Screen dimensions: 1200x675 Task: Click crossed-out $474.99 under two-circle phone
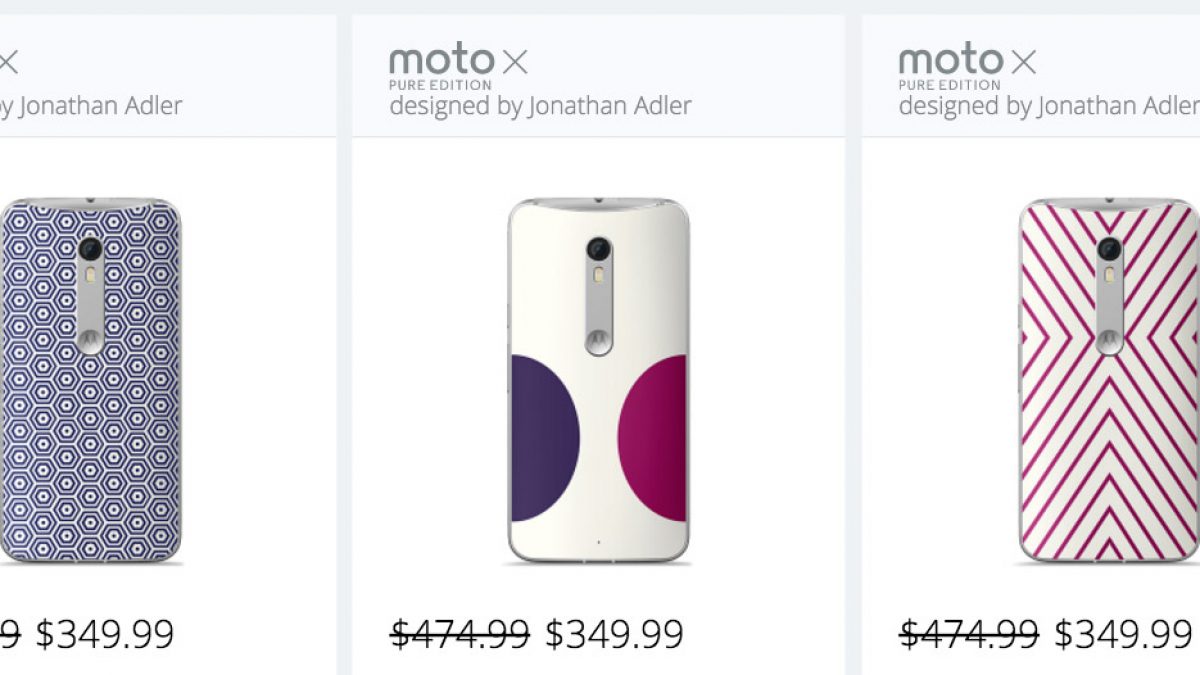(x=460, y=634)
